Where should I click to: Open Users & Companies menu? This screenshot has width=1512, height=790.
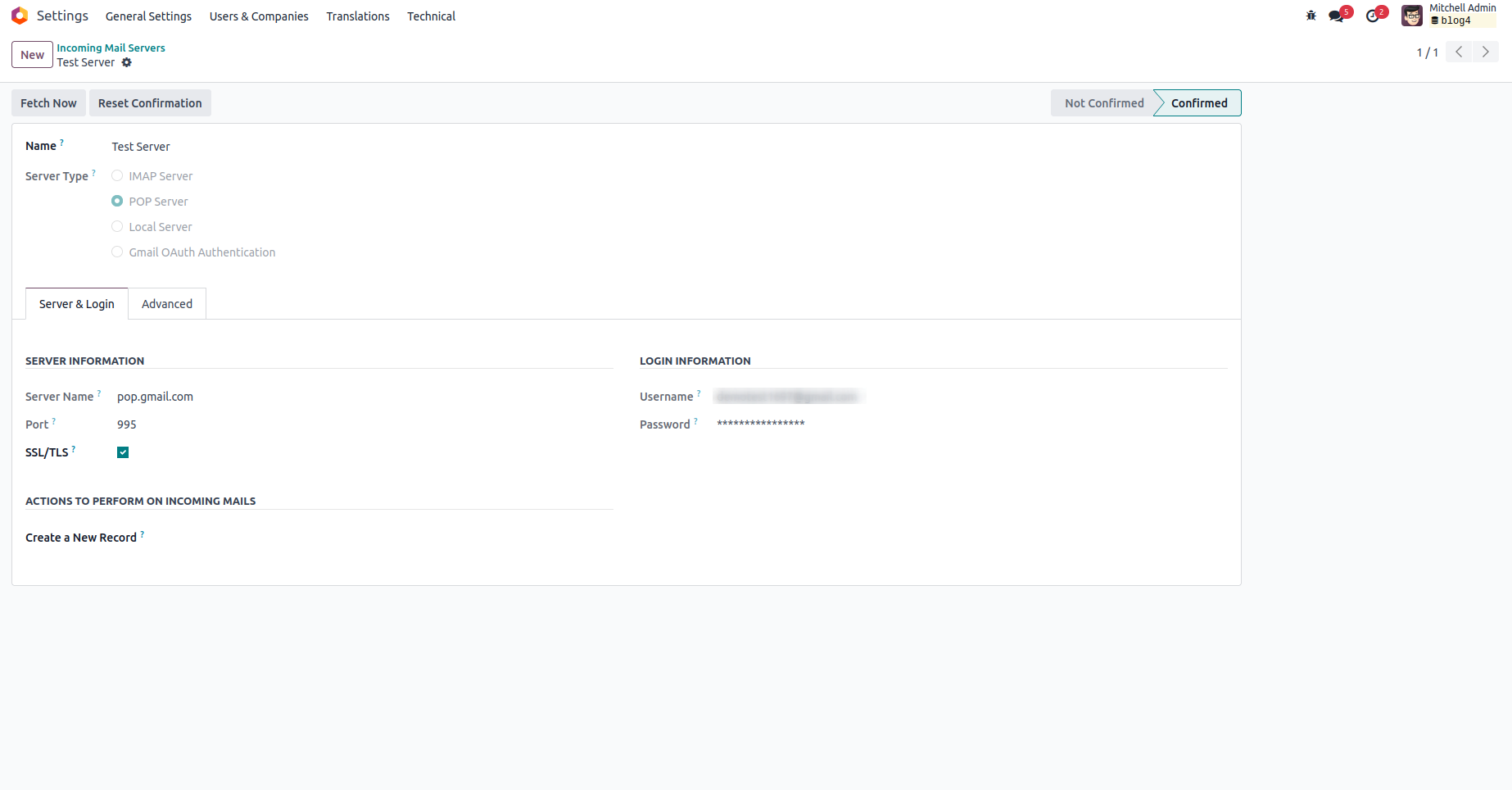pos(259,16)
